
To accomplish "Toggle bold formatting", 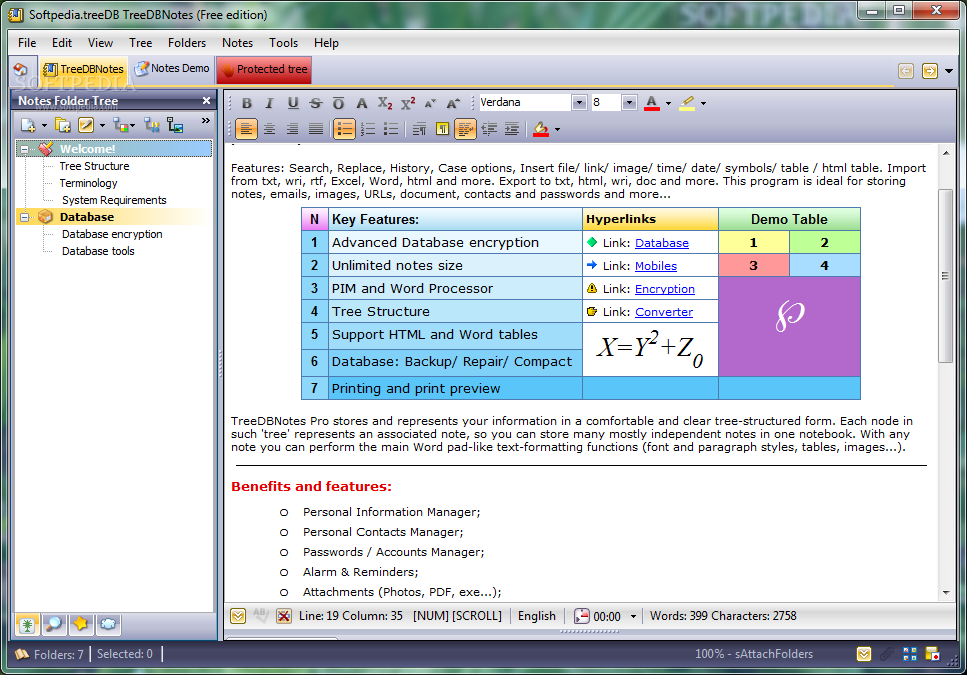I will tap(247, 103).
